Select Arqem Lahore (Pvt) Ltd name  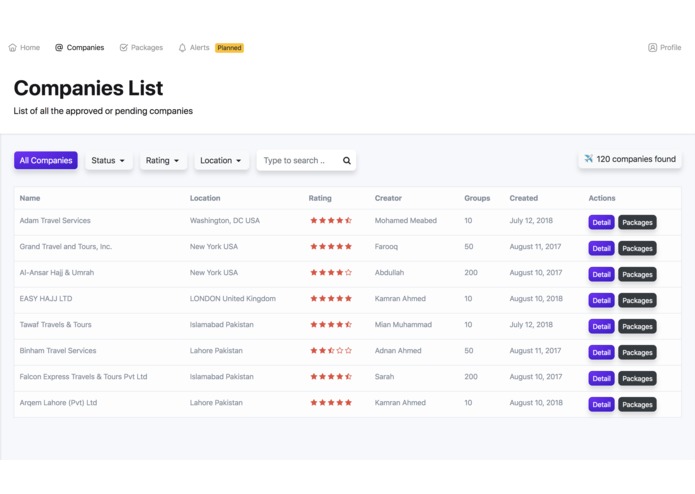coord(58,403)
